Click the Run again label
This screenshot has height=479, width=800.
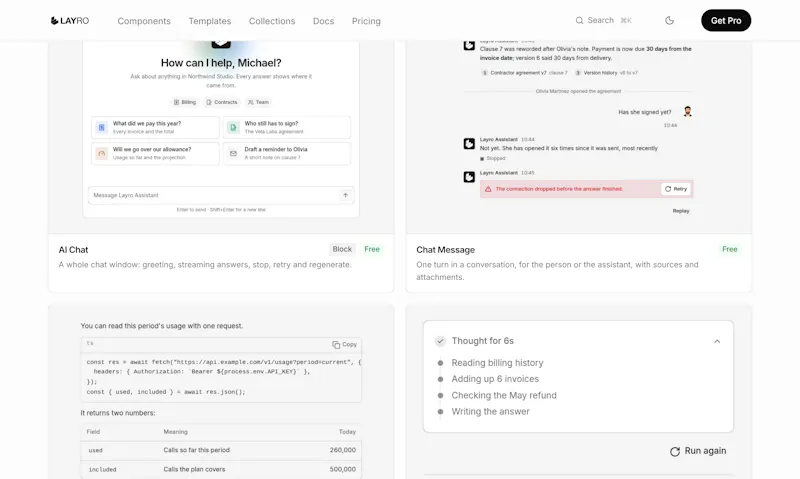pos(705,451)
